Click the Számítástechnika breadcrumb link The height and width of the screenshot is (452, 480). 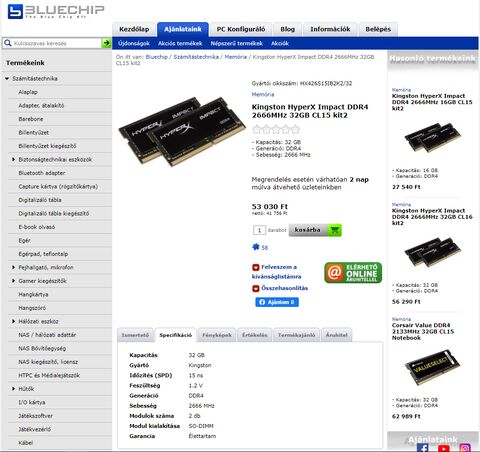196,57
